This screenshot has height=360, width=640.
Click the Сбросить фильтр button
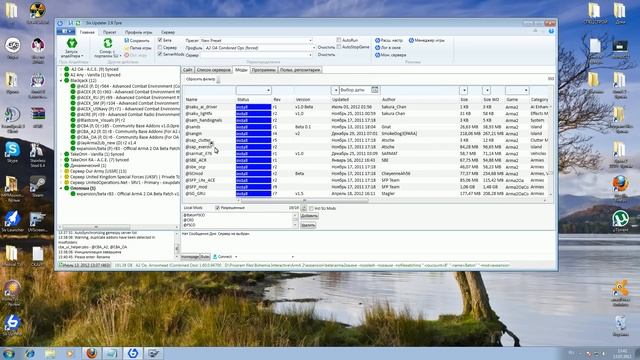200,79
